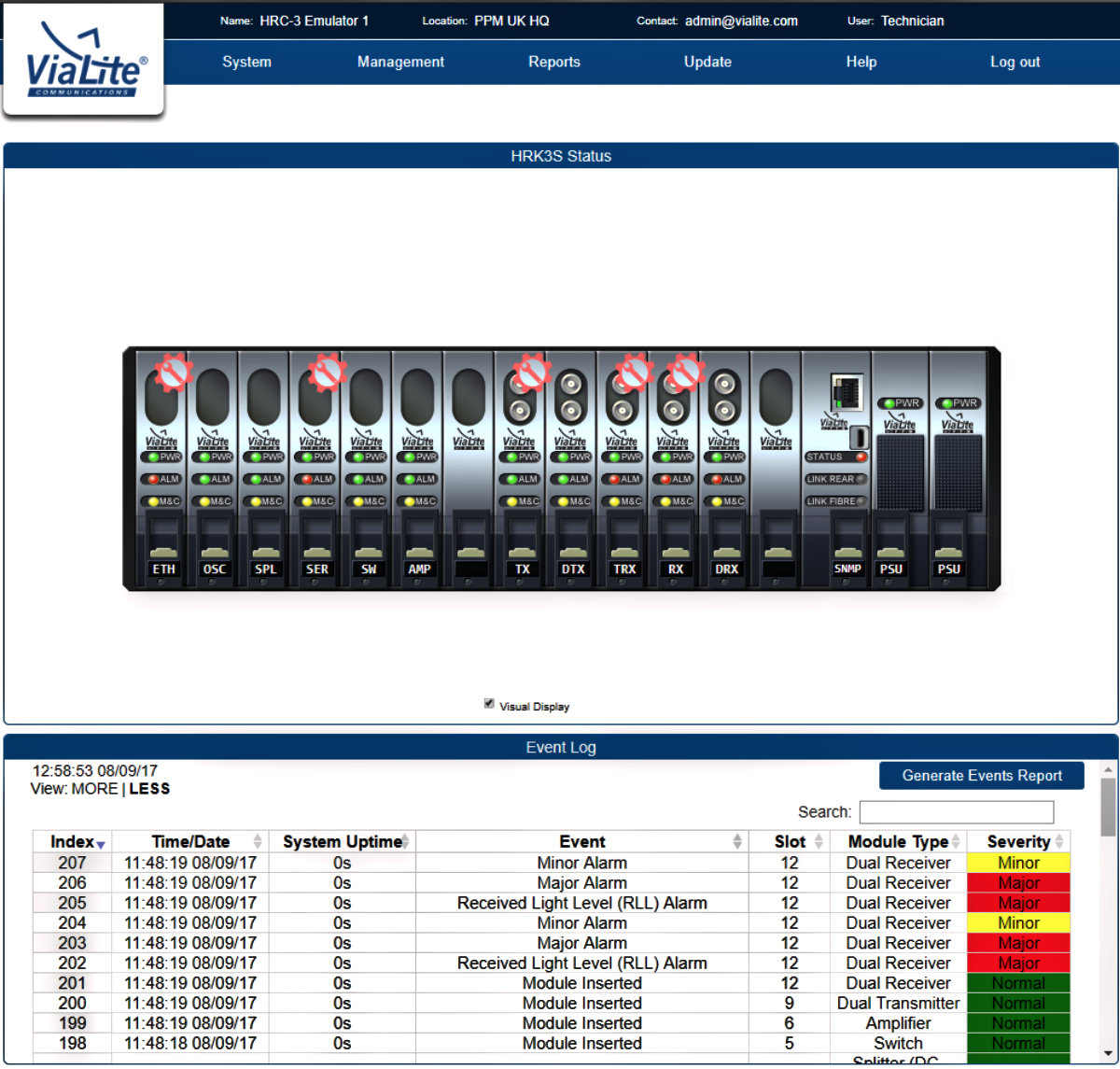Click the alarm wrench icon on the TX module
Viewport: 1120px width, 1069px height.
coord(532,372)
